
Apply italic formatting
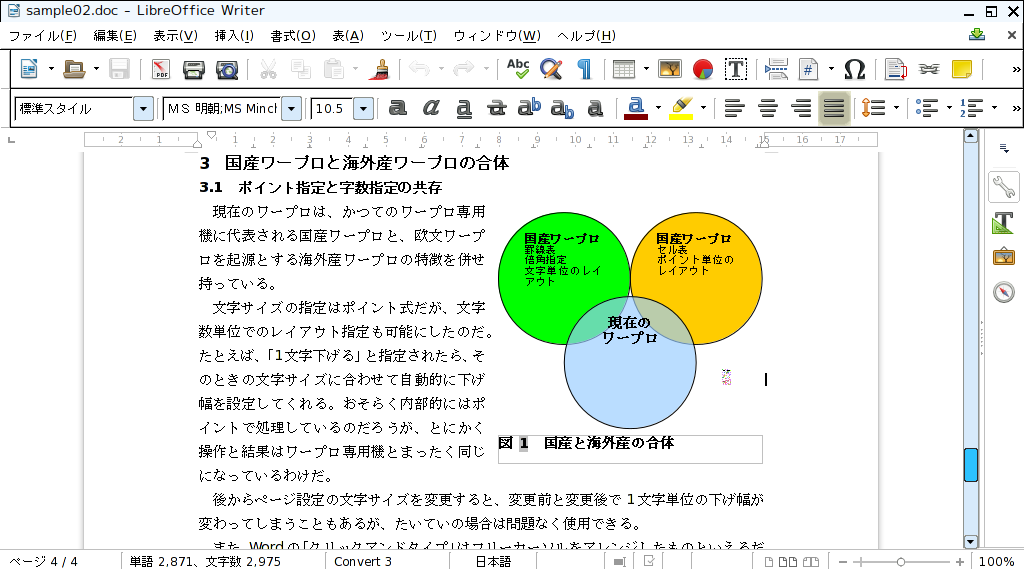coord(430,108)
